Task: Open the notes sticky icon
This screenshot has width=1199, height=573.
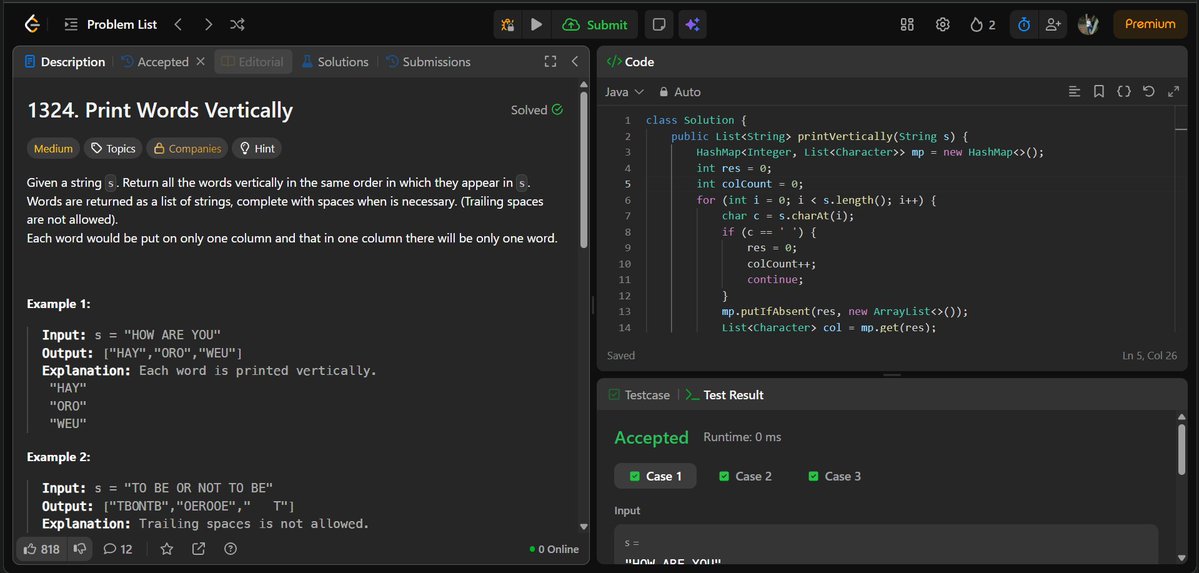Action: [658, 24]
